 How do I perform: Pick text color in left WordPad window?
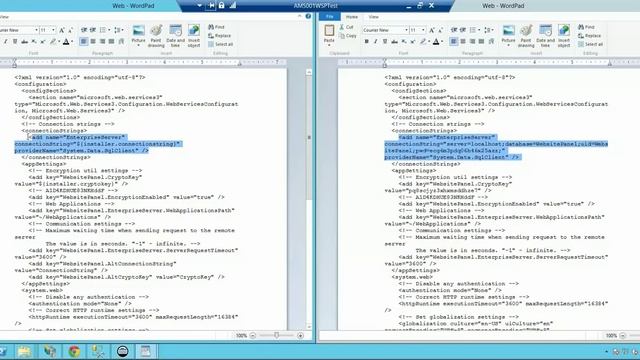pyautogui.click(x=66, y=41)
